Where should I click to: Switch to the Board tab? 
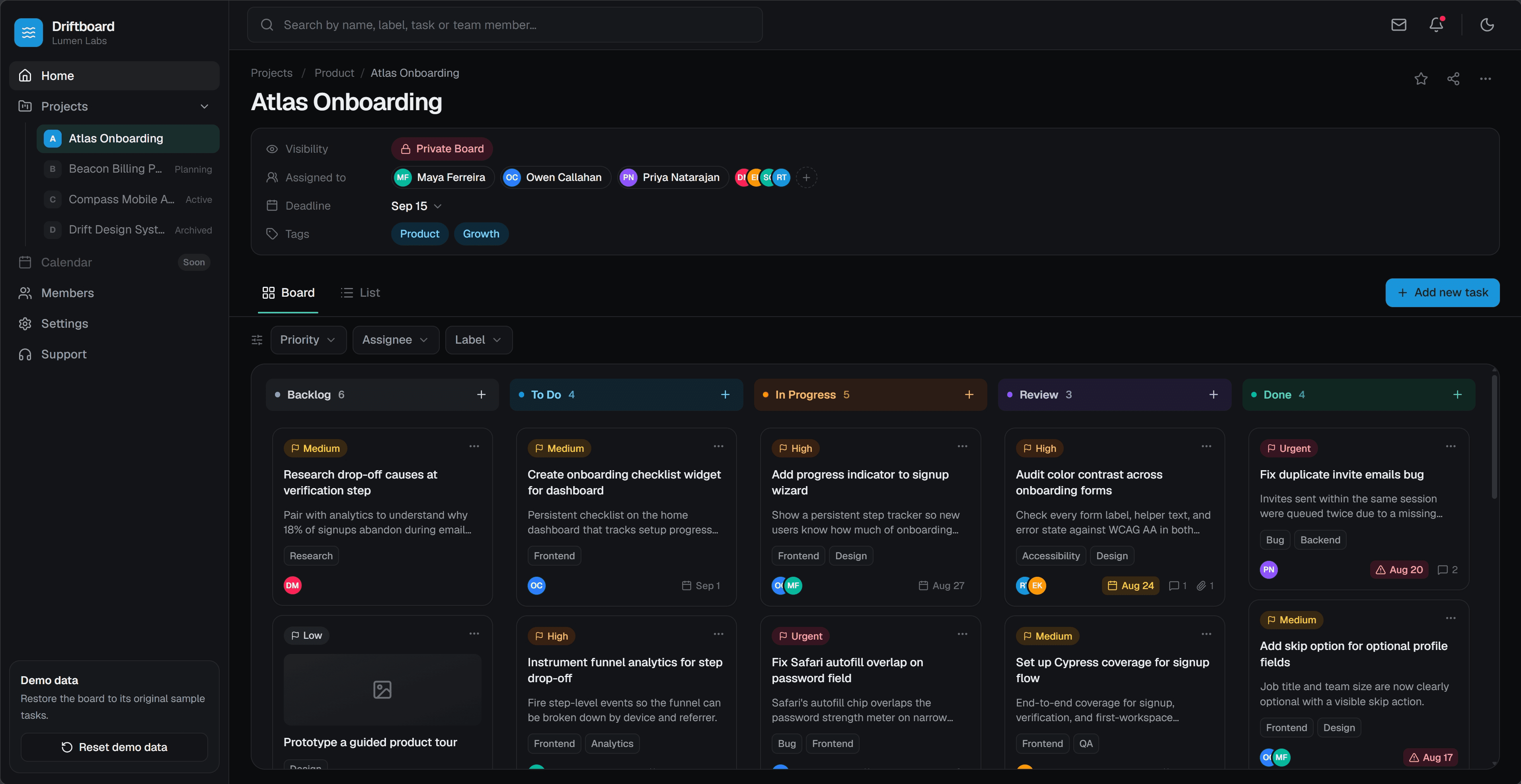click(288, 293)
